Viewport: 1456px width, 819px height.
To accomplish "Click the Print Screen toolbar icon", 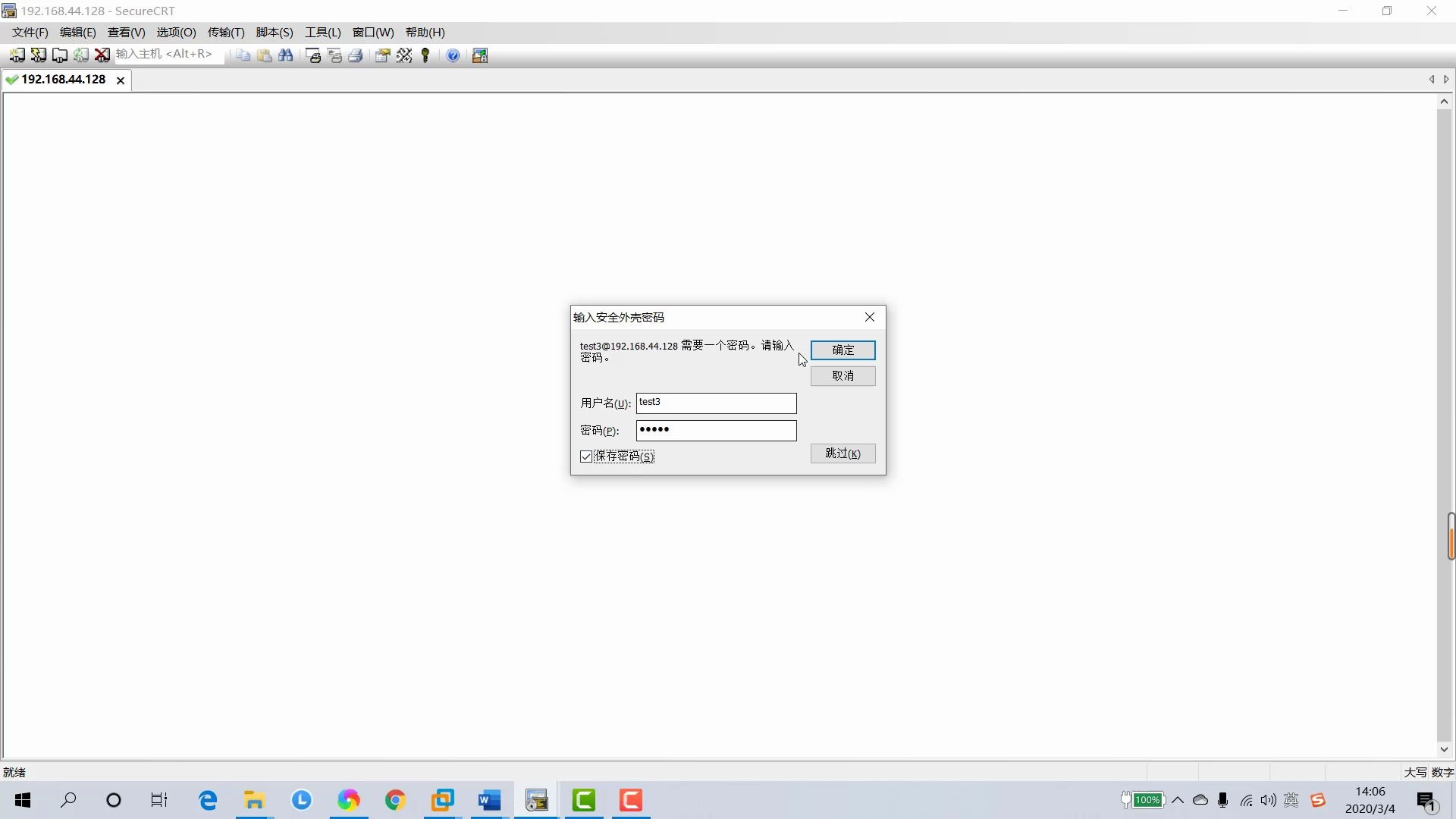I will click(312, 55).
